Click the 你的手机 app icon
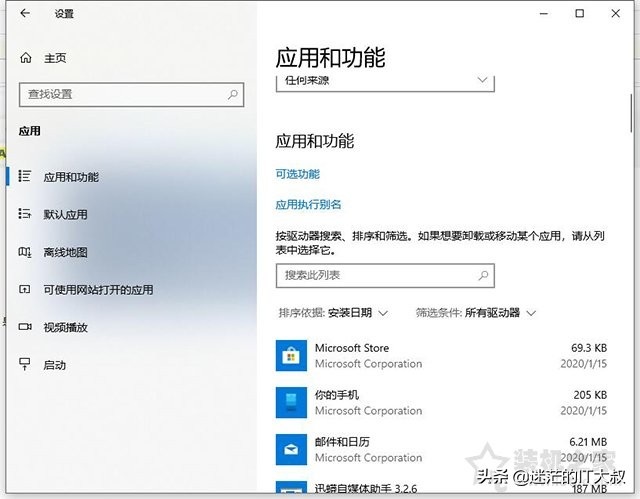 point(291,402)
